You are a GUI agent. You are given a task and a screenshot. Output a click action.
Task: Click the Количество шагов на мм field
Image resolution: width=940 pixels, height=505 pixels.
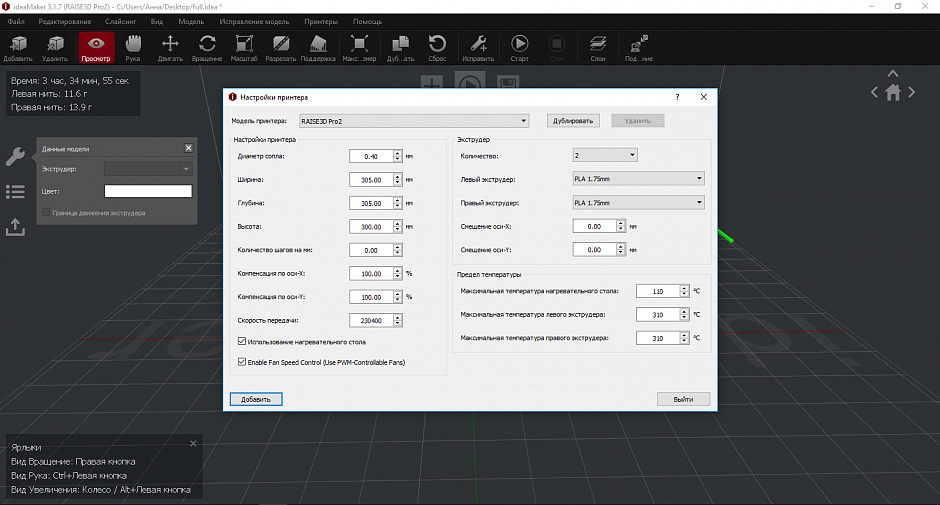[x=371, y=250]
